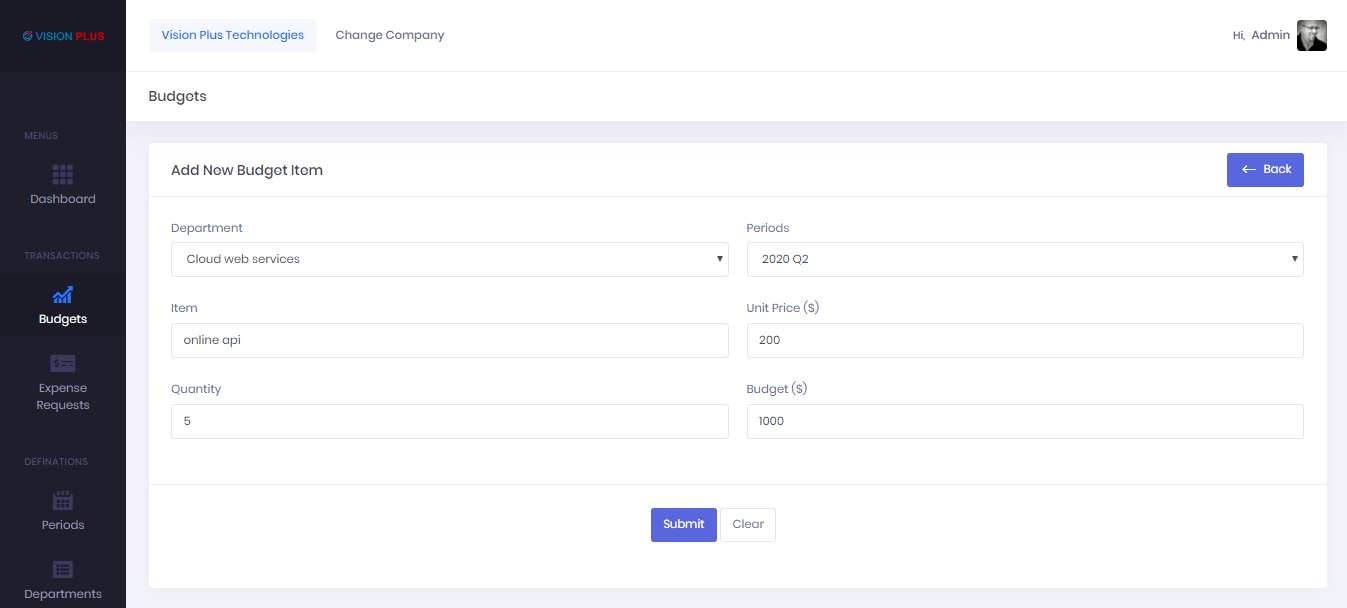Screen dimensions: 1347x608
Task: Switch to Change Company tab
Action: tap(389, 35)
